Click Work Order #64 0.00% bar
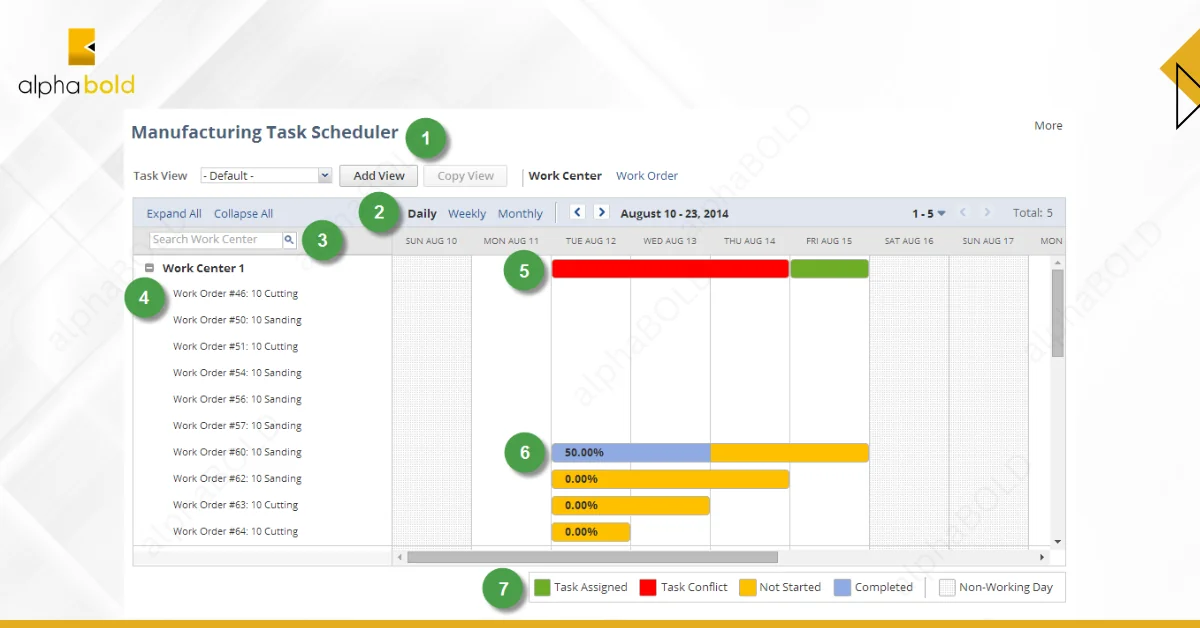Viewport: 1200px width, 628px height. [x=591, y=532]
